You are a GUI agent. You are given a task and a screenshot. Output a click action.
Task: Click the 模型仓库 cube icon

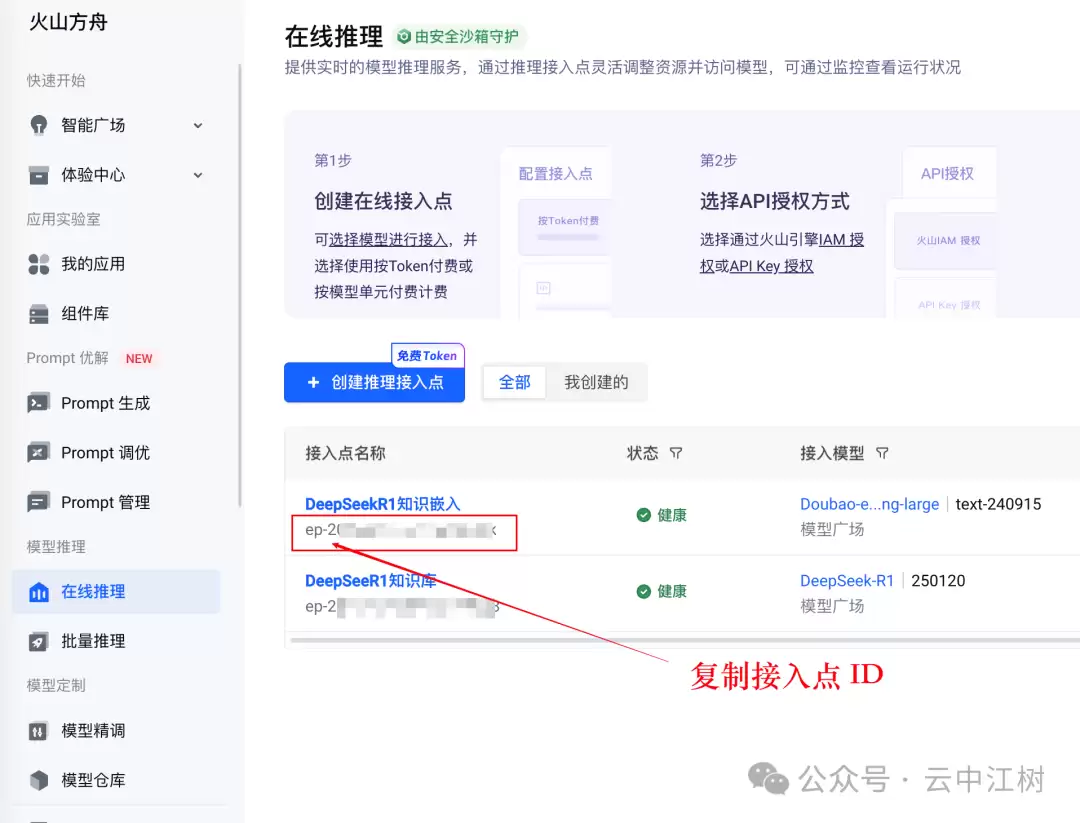[39, 780]
